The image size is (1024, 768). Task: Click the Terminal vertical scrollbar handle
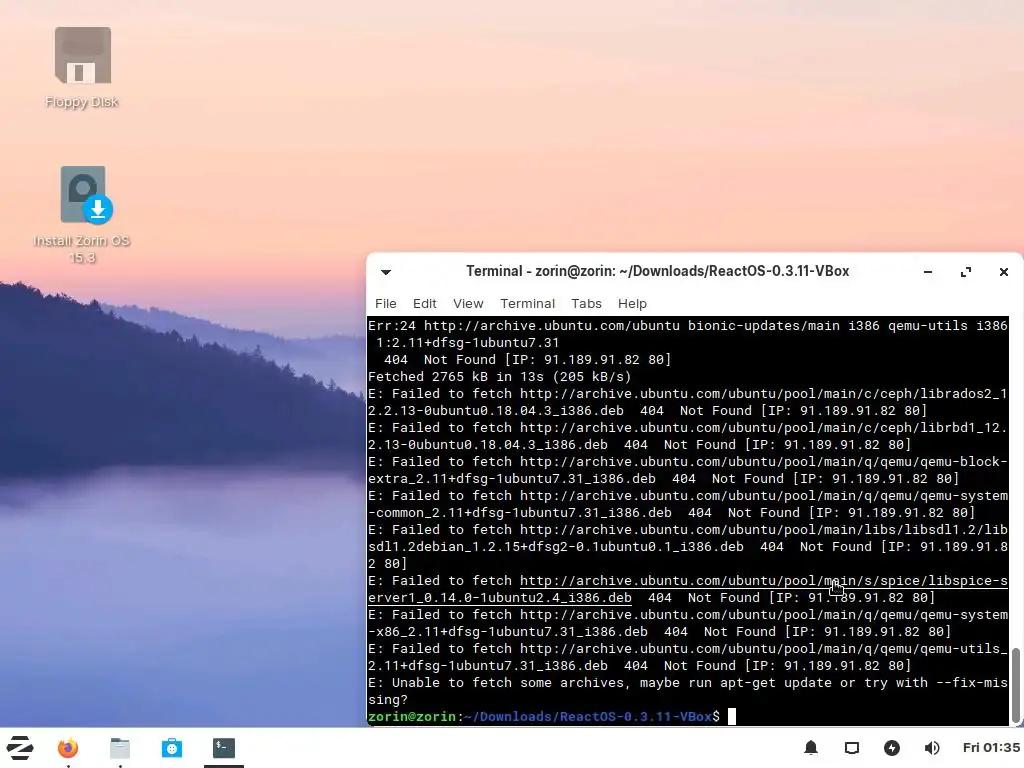pos(1016,685)
